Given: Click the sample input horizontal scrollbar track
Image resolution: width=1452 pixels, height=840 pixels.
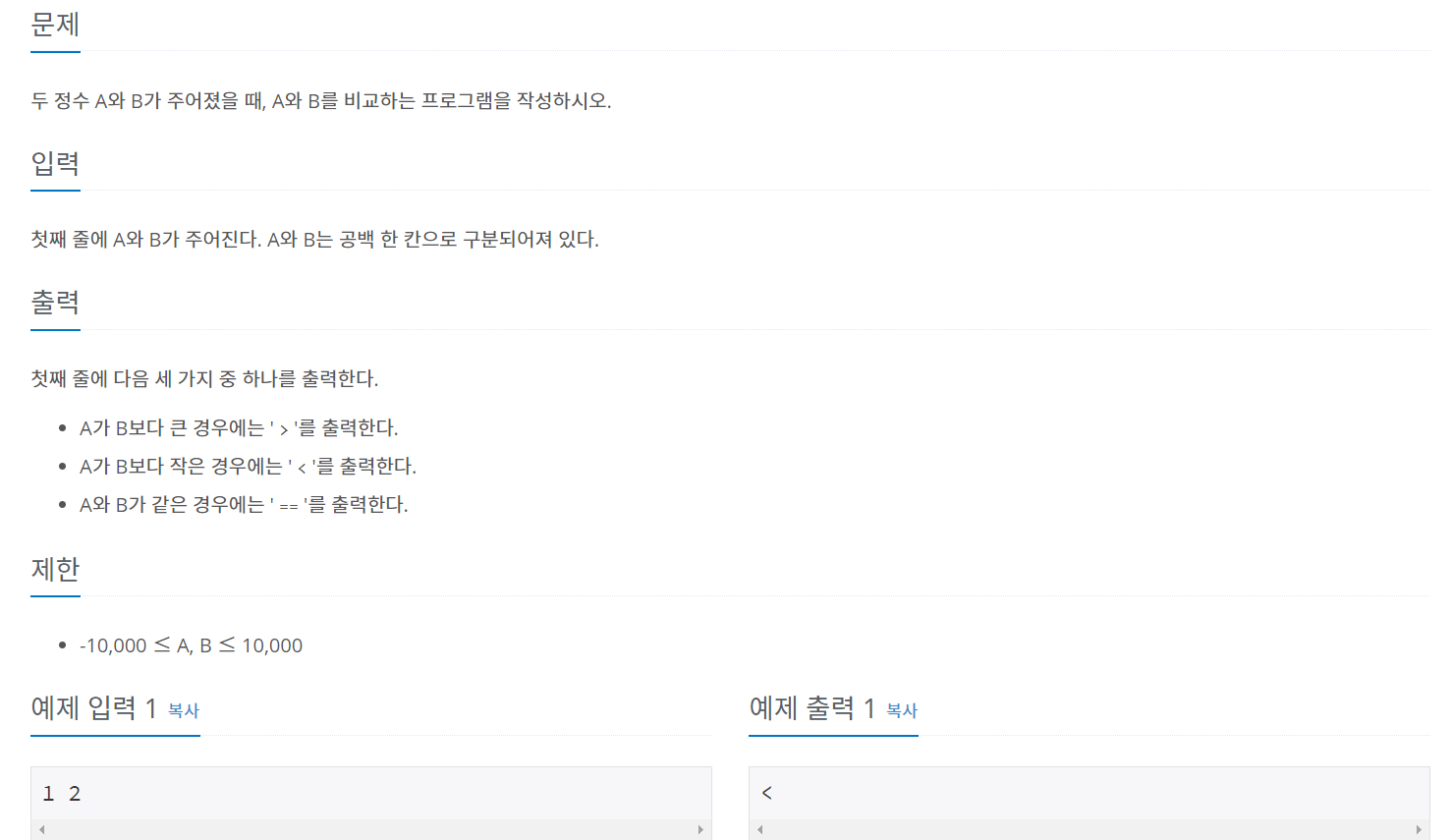Looking at the screenshot, I should [x=371, y=830].
